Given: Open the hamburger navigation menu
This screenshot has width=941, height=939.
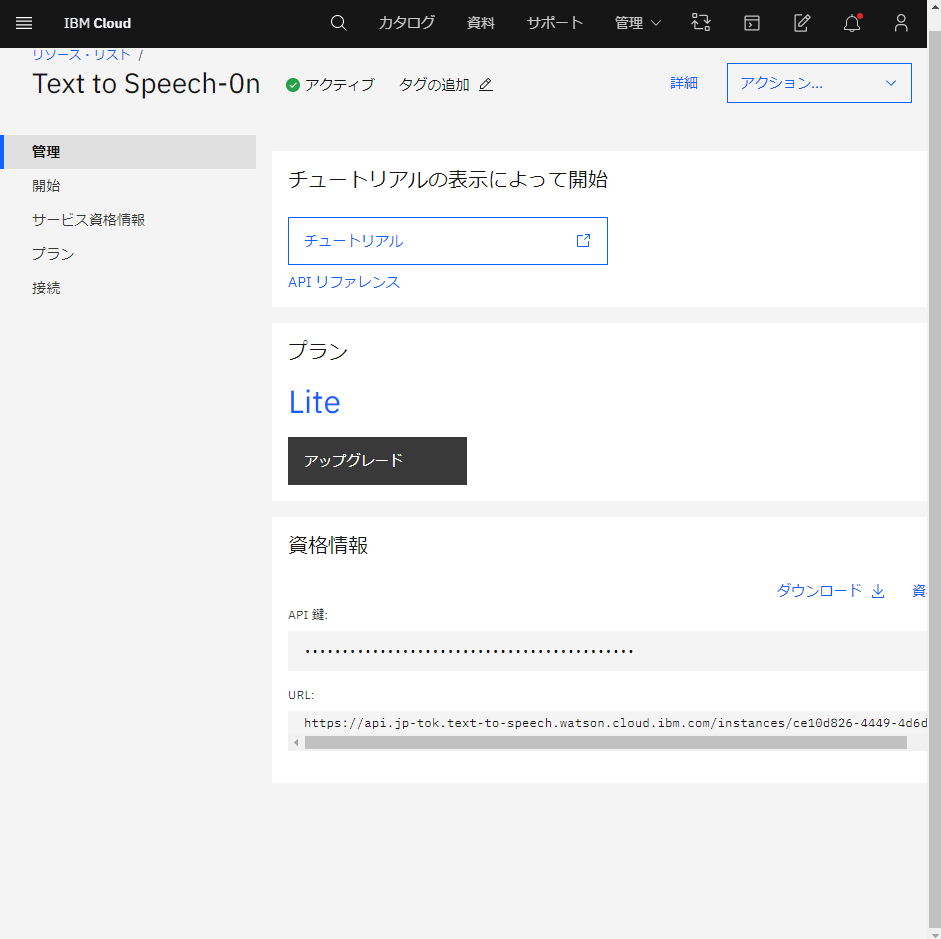Looking at the screenshot, I should point(24,23).
